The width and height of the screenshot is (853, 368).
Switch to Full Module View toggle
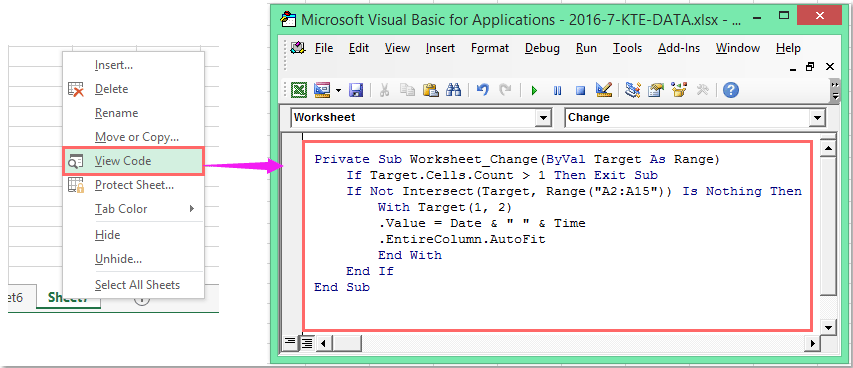pos(307,342)
